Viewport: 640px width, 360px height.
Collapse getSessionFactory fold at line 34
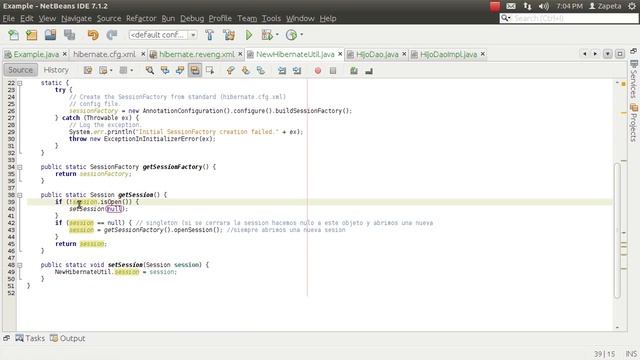click(20, 167)
